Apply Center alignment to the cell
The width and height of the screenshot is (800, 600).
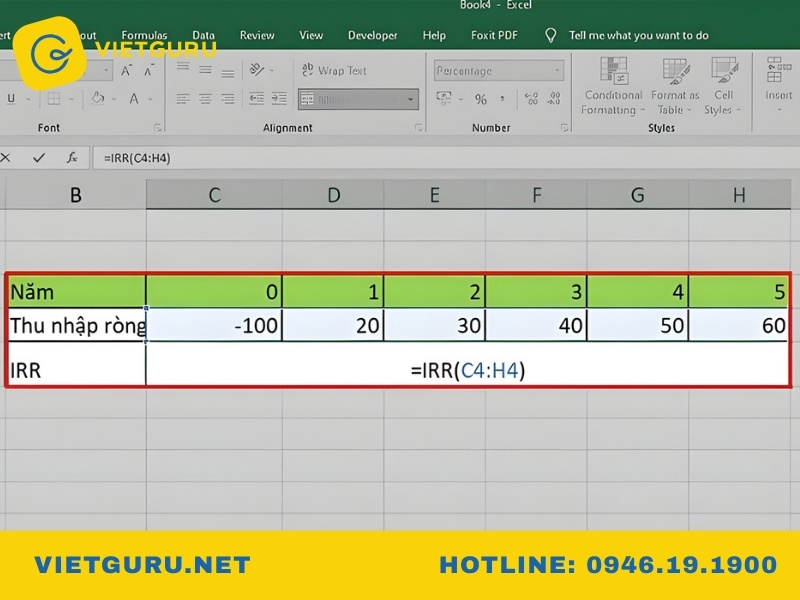pyautogui.click(x=205, y=98)
